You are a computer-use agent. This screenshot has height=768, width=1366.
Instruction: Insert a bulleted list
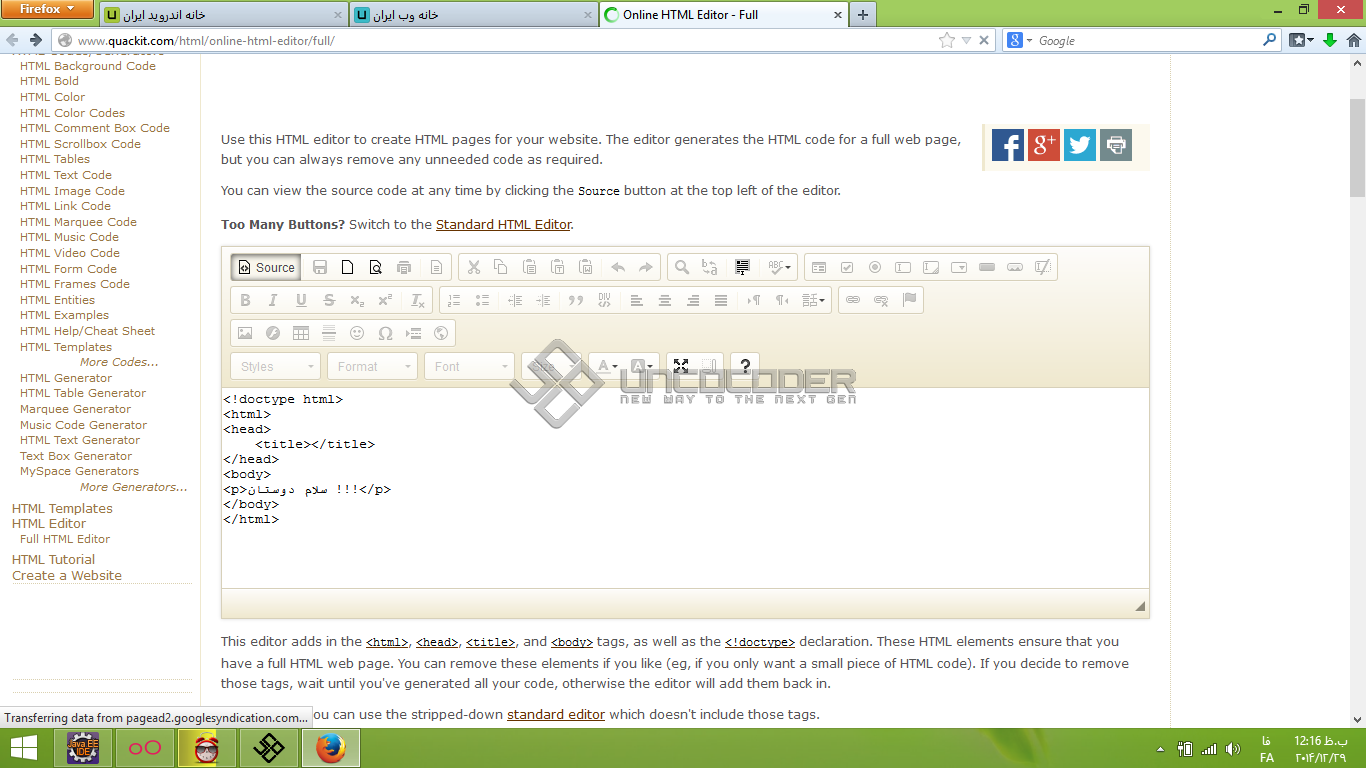tap(482, 300)
